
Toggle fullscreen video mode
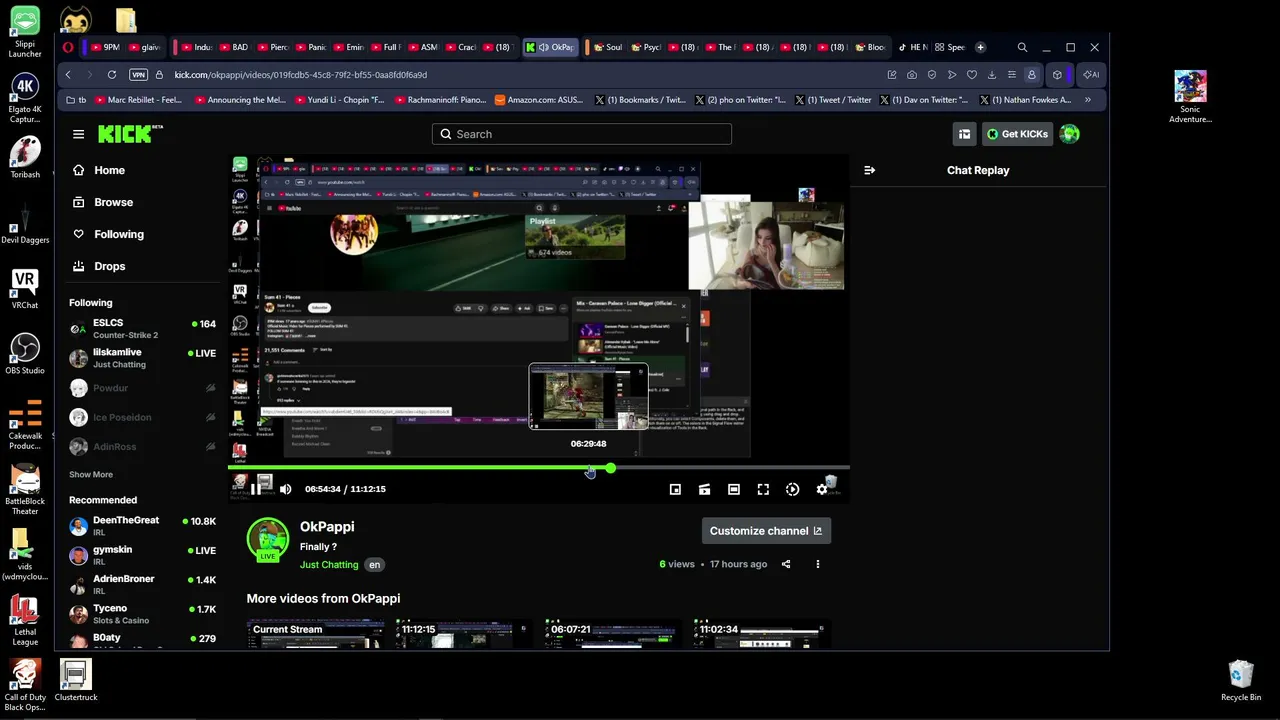tap(763, 489)
